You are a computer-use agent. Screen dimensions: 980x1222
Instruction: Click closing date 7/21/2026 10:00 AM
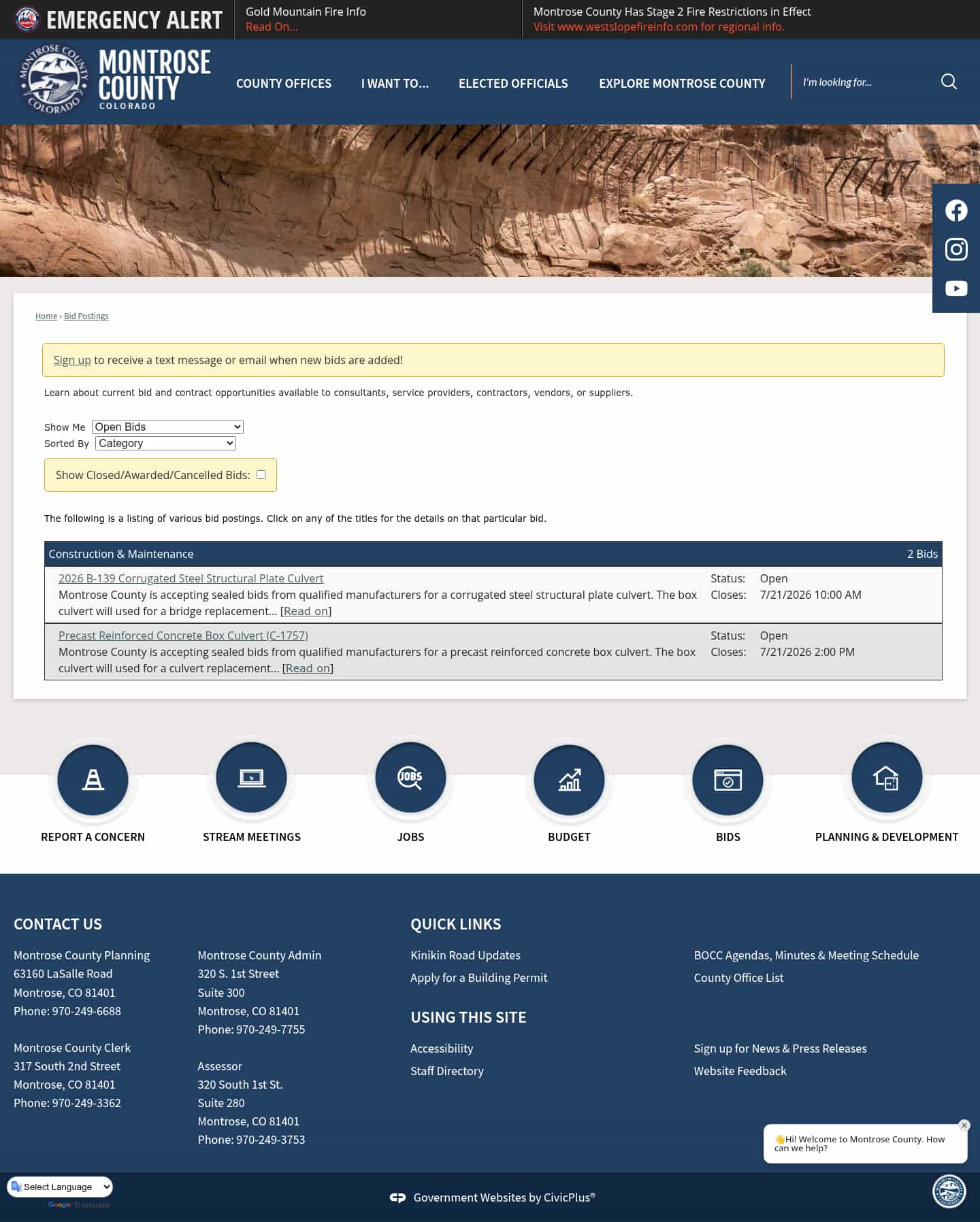coord(811,595)
